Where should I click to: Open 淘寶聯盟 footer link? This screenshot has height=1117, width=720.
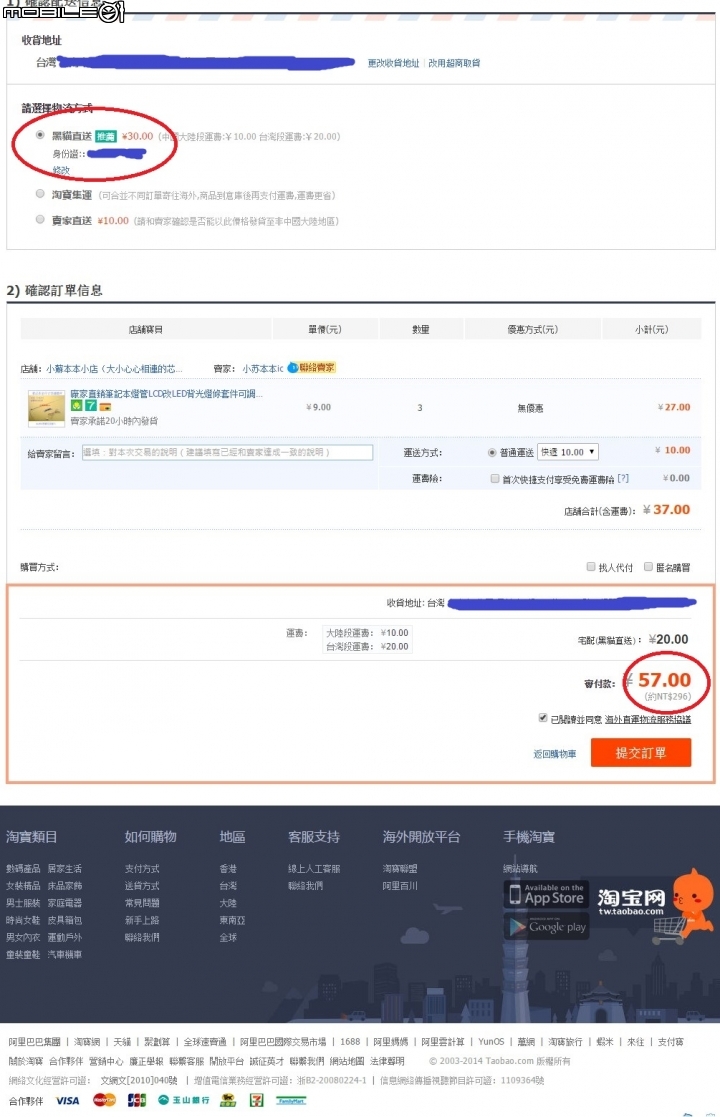point(400,868)
